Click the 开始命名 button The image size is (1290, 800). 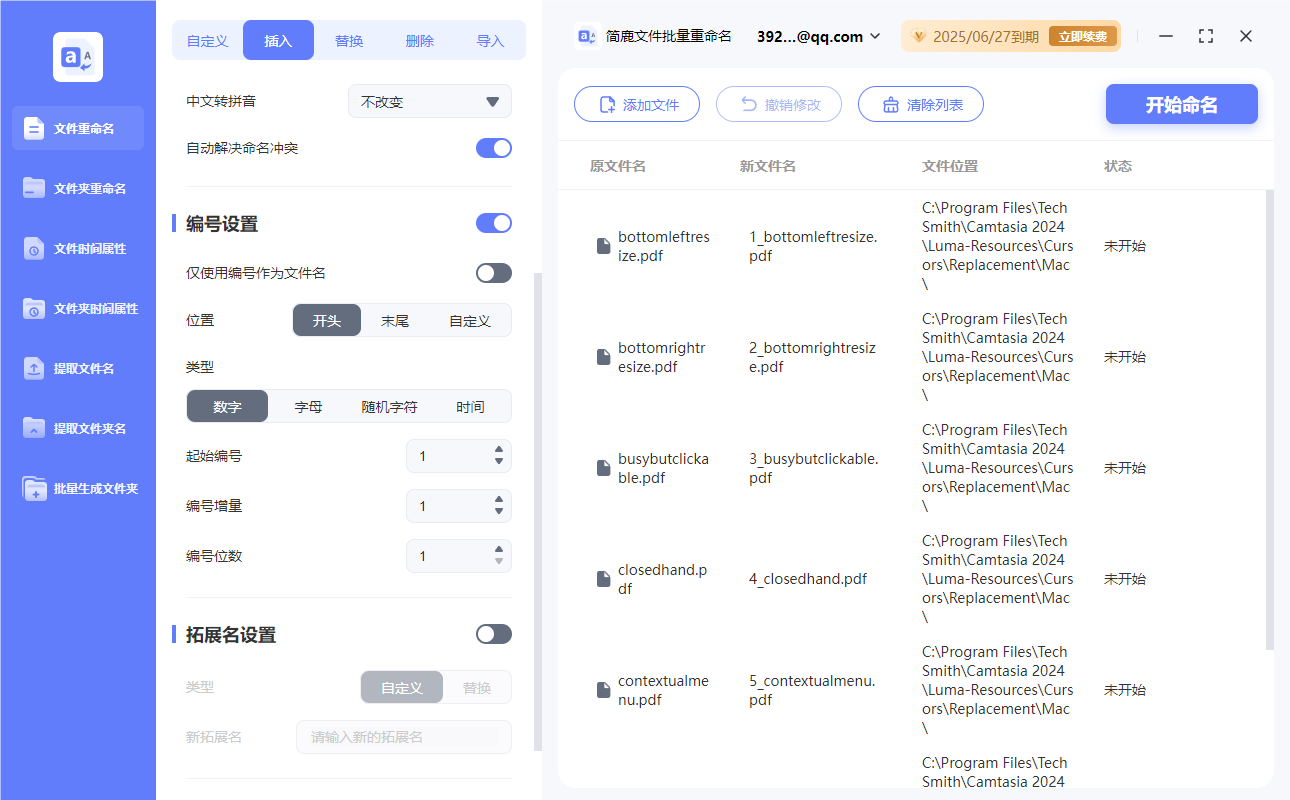[1181, 104]
